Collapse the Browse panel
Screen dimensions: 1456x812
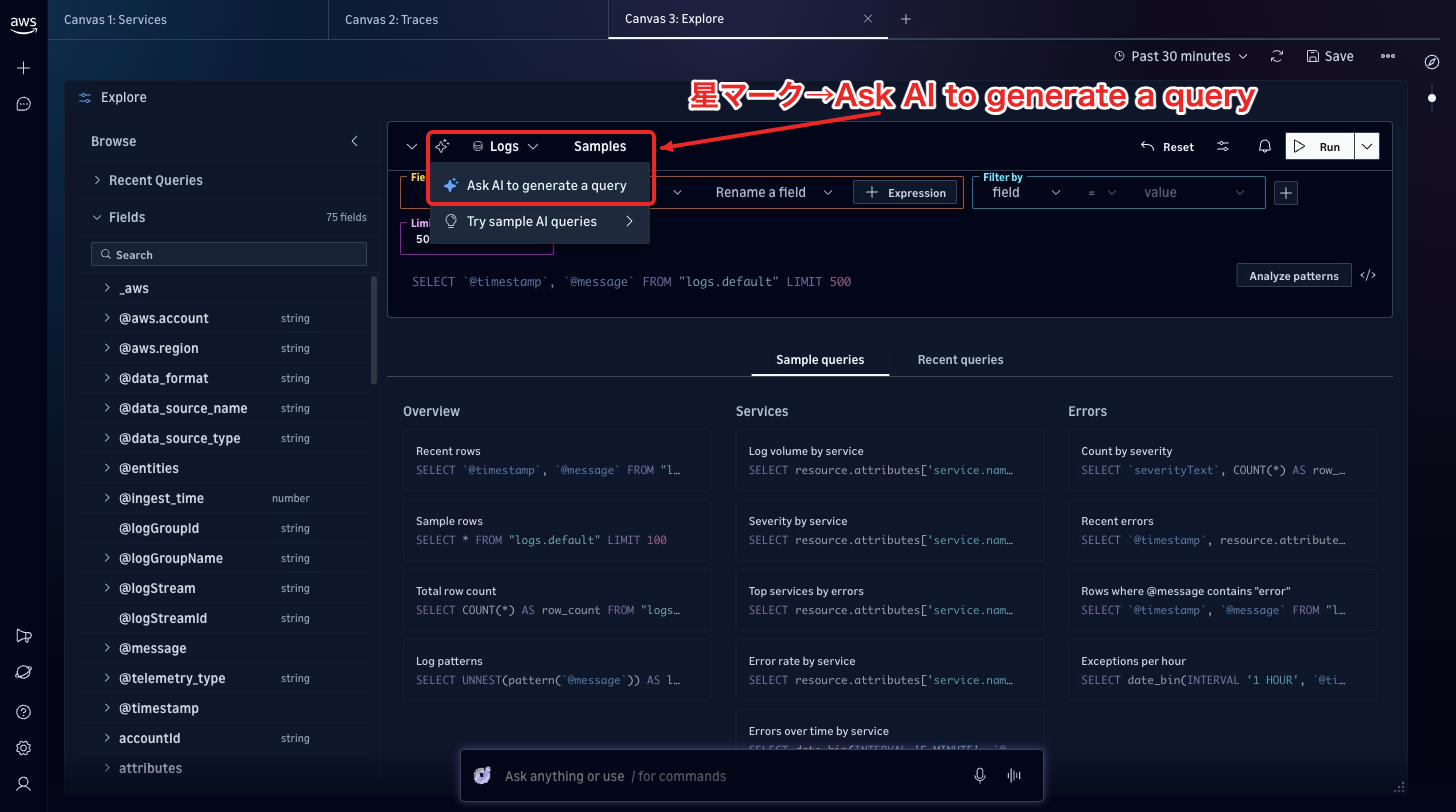tap(354, 141)
